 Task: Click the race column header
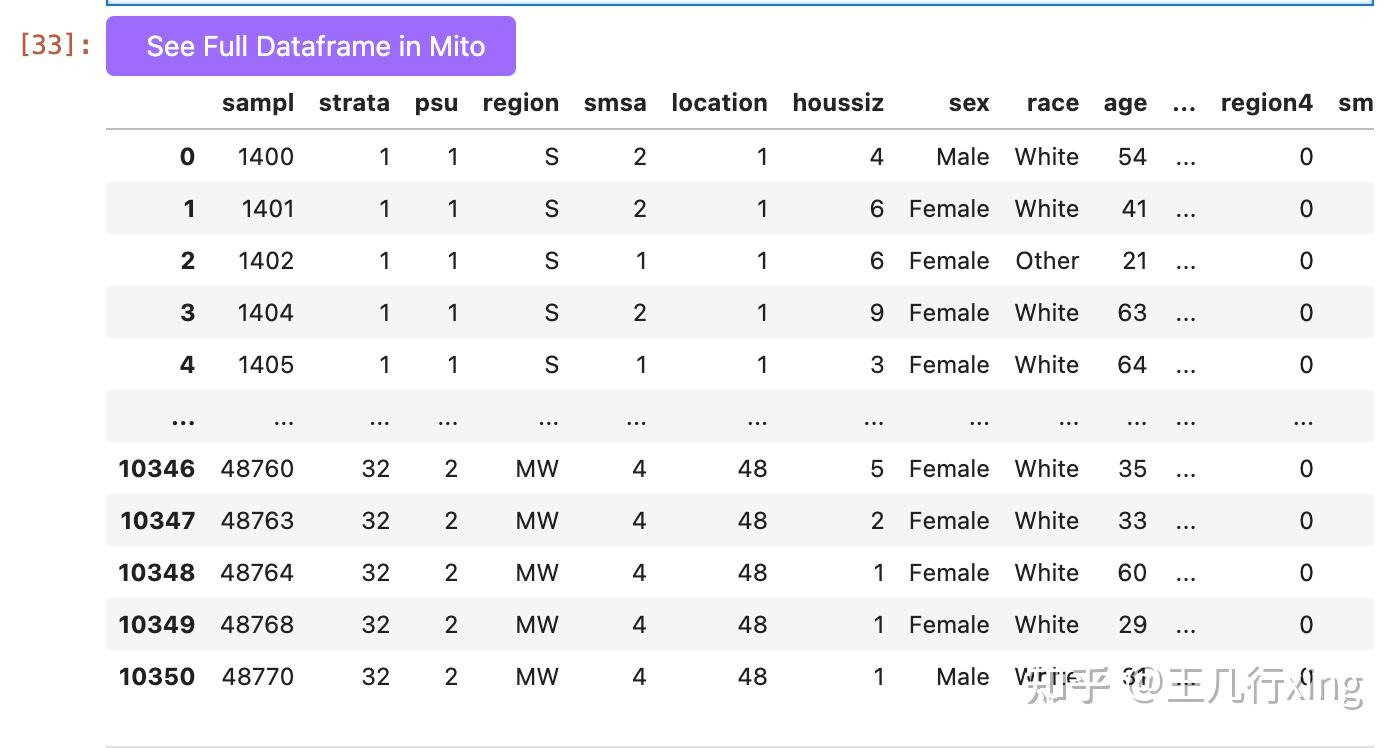tap(1052, 103)
